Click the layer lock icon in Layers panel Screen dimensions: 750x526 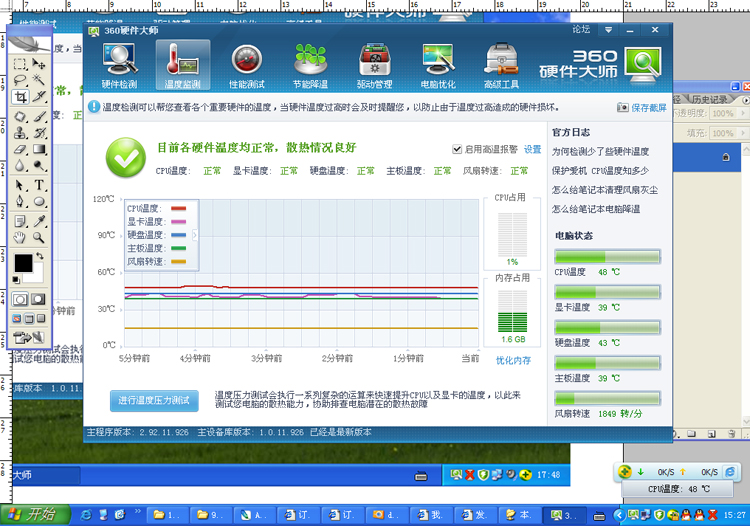tap(726, 157)
